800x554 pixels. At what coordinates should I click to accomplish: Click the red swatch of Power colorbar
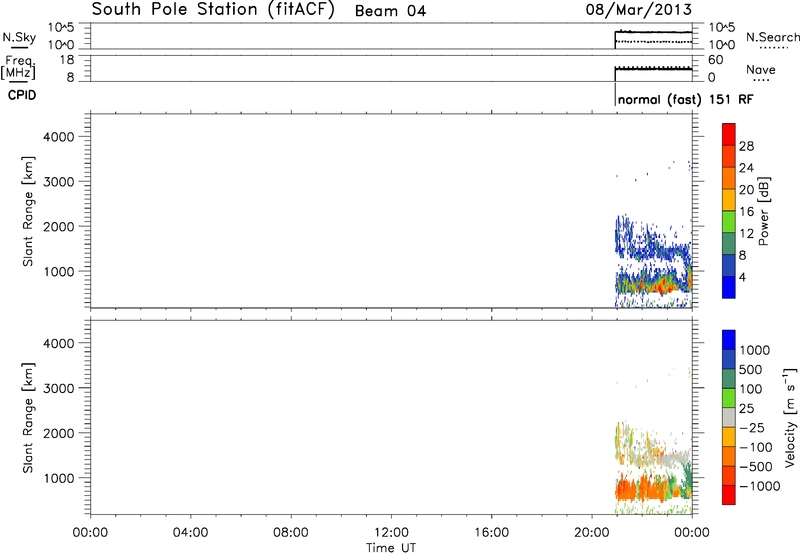point(729,132)
